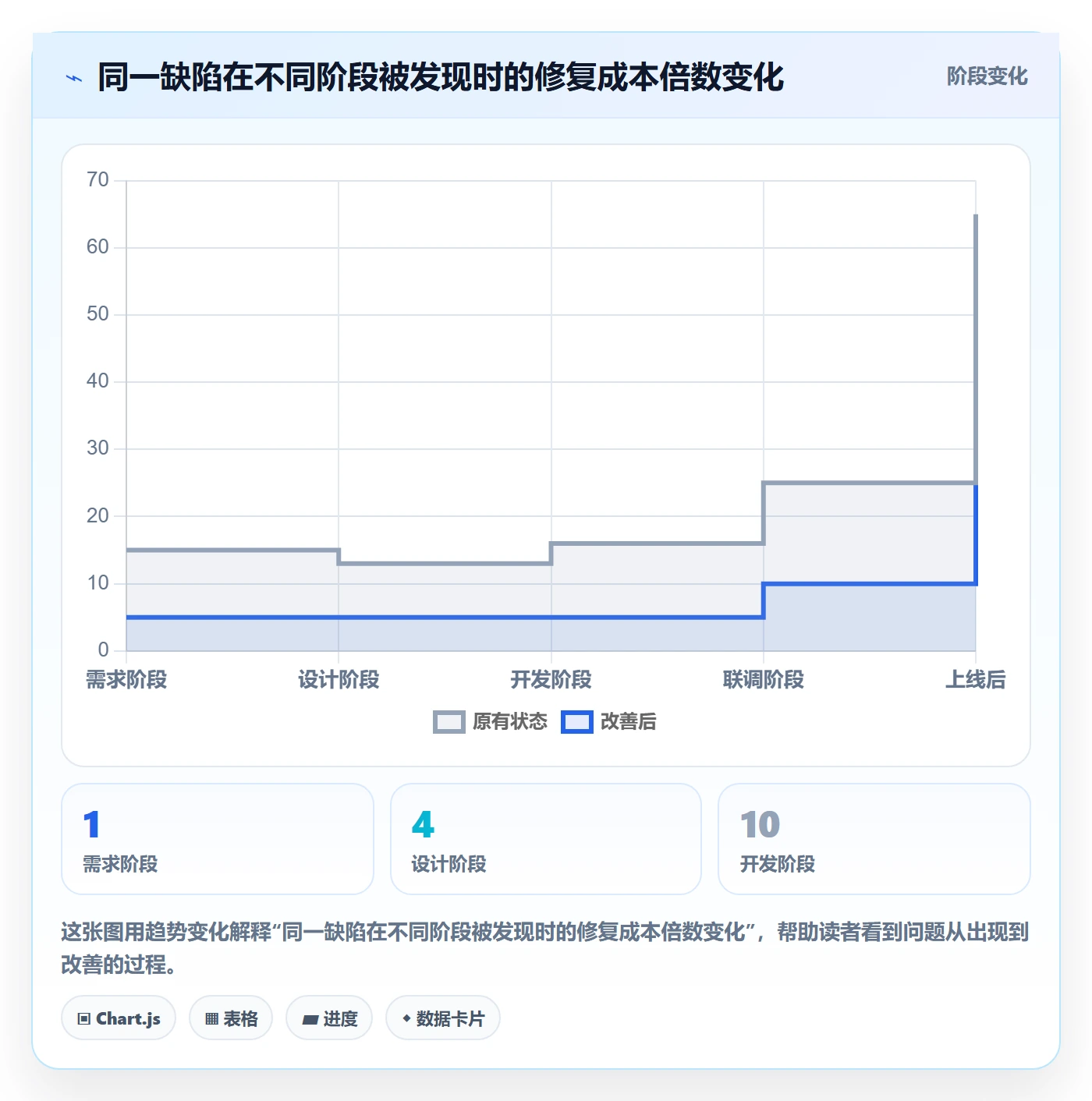
Task: Open the 设计阶段 card showing 4
Action: [546, 839]
